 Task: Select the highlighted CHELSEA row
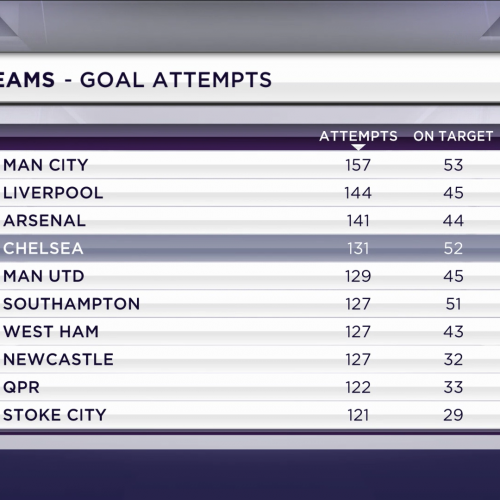pyautogui.click(x=250, y=248)
